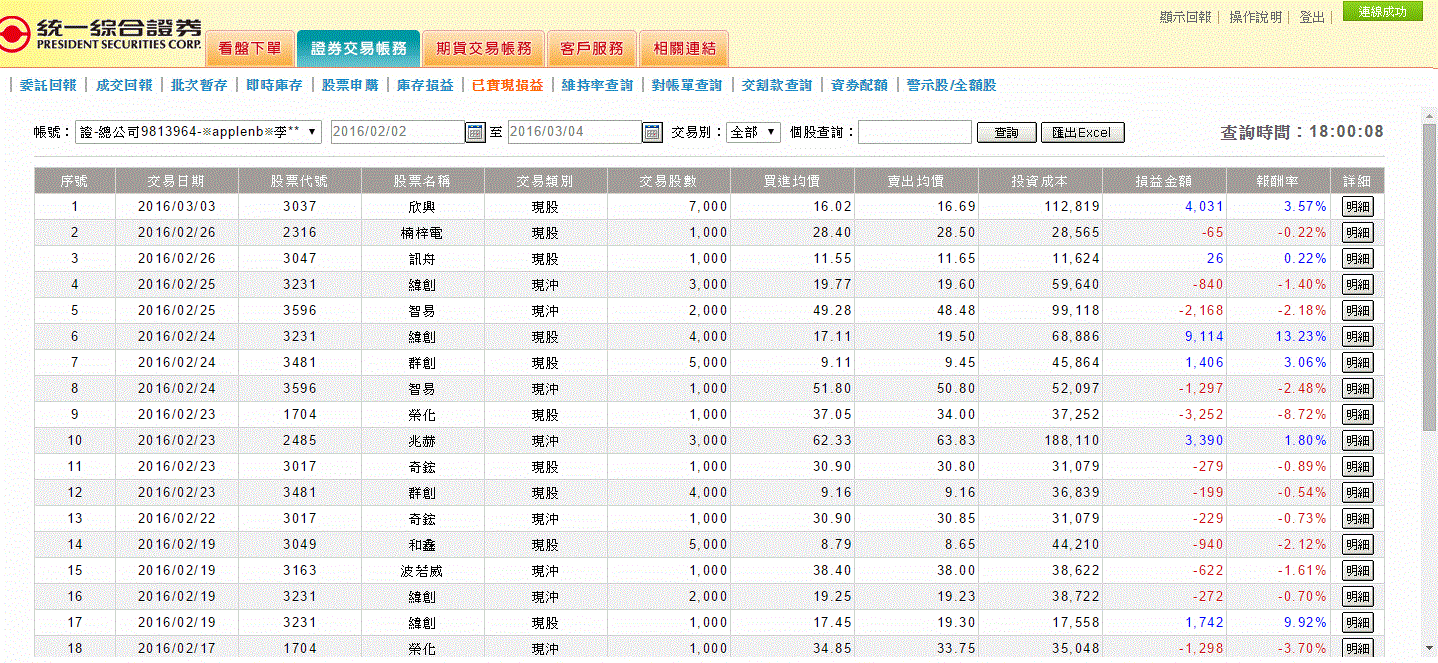
Task: View 明細 details for row 10 兆赫
Action: [x=1357, y=441]
